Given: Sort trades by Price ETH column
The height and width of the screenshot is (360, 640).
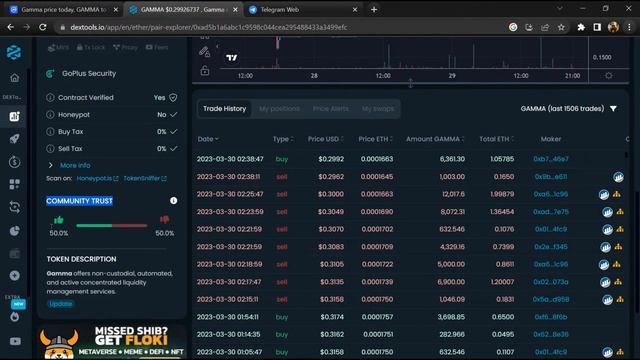Looking at the screenshot, I should [375, 139].
